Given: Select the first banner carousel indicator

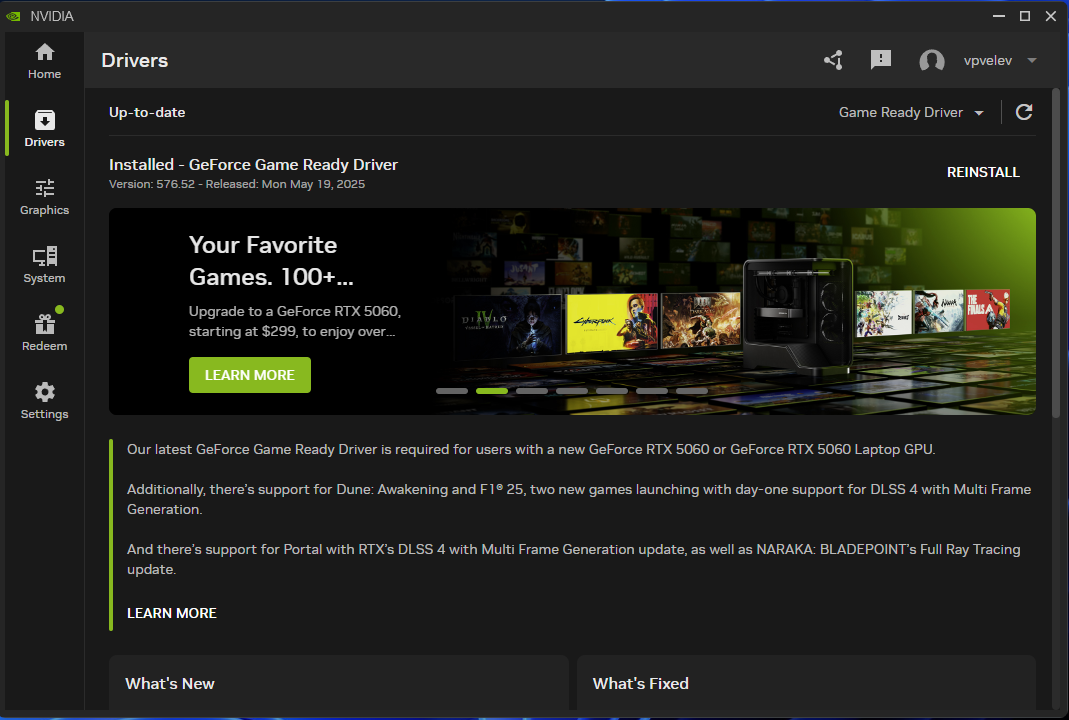Looking at the screenshot, I should point(452,391).
